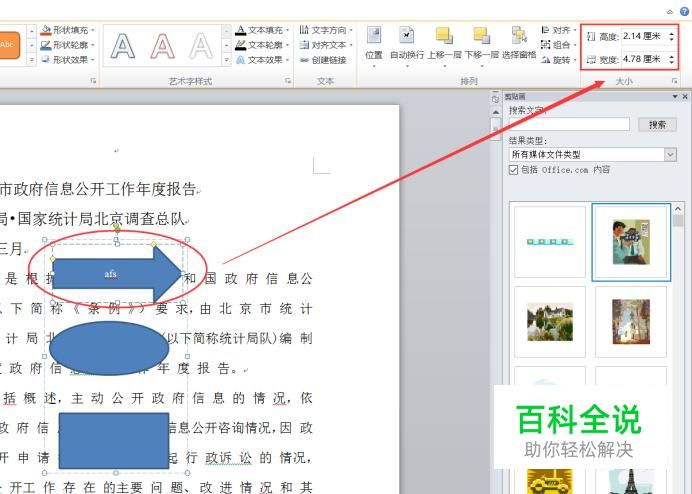Viewport: 692px width, 494px height.
Task: Open WordArt styles (艺术字样式) dialog launcher
Action: (x=288, y=81)
